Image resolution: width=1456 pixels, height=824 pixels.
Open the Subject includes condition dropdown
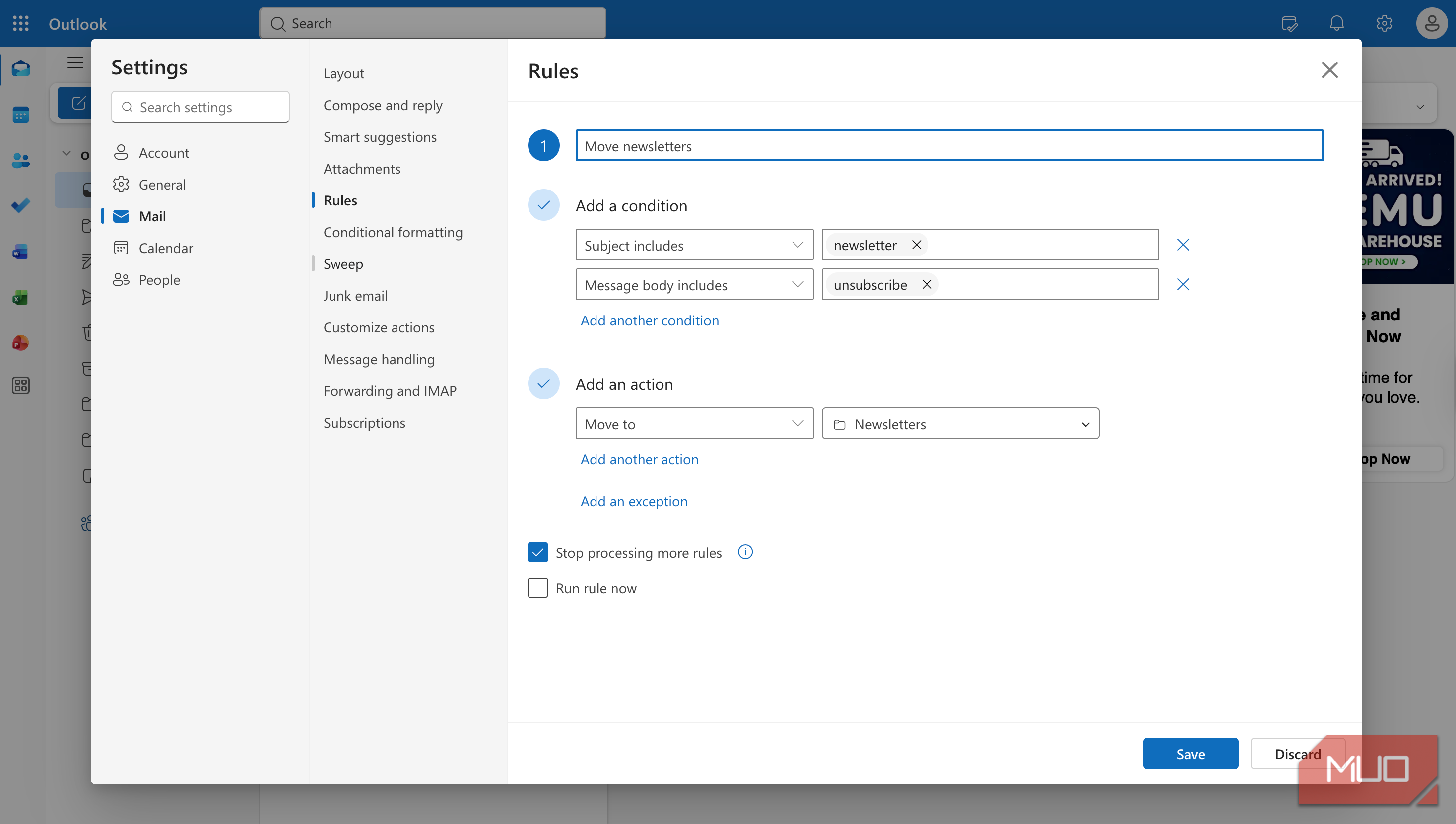pyautogui.click(x=694, y=245)
